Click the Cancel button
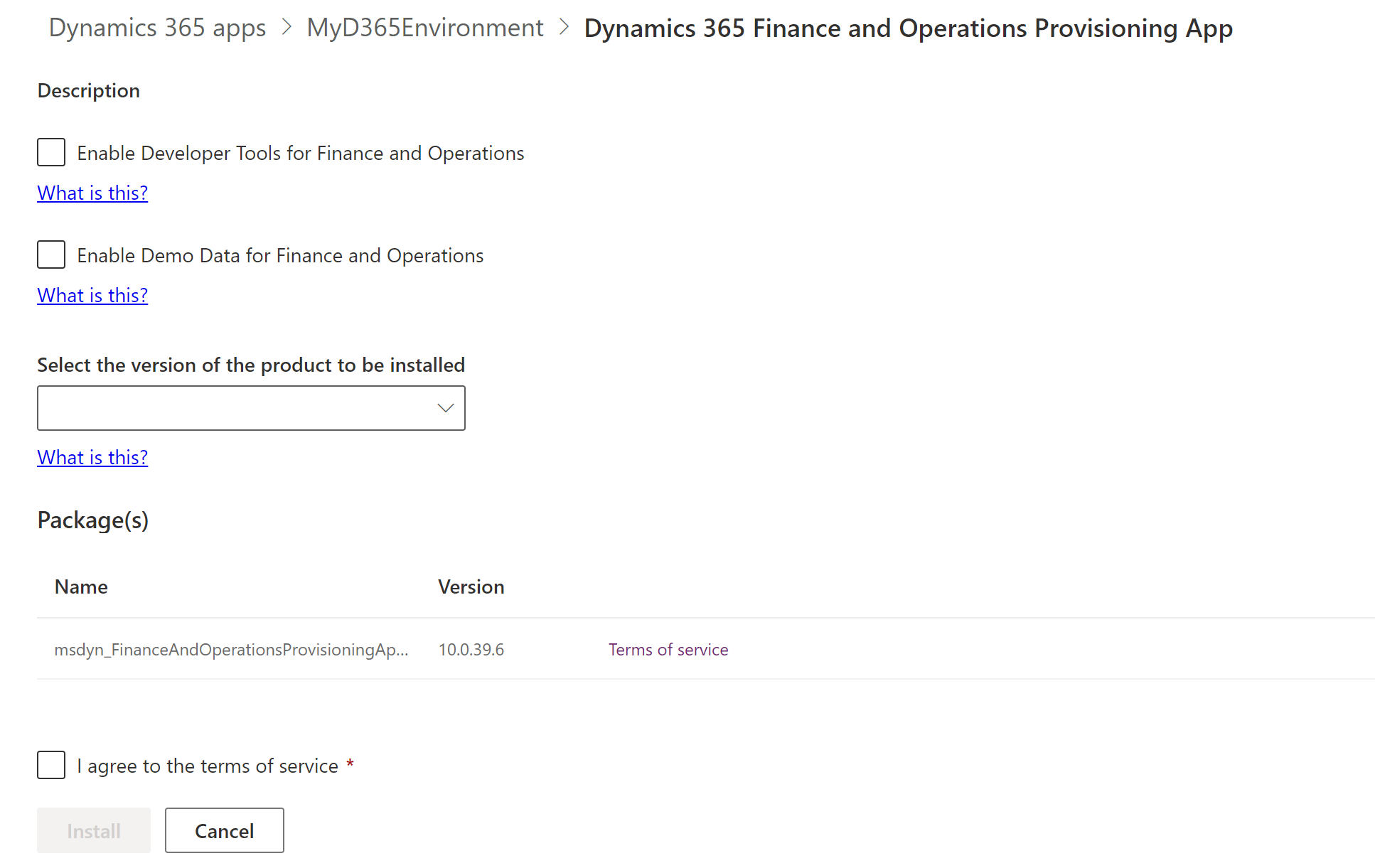Viewport: 1375px width, 868px height. [x=224, y=830]
